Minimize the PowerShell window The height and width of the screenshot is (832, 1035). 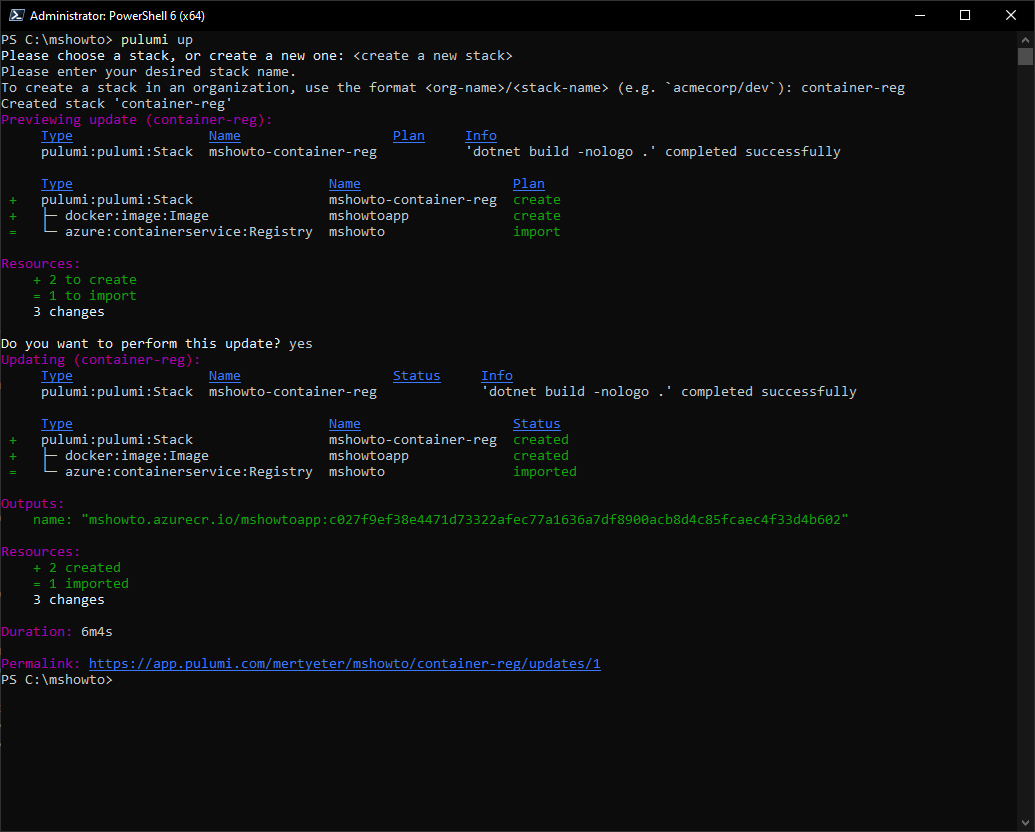click(x=920, y=15)
